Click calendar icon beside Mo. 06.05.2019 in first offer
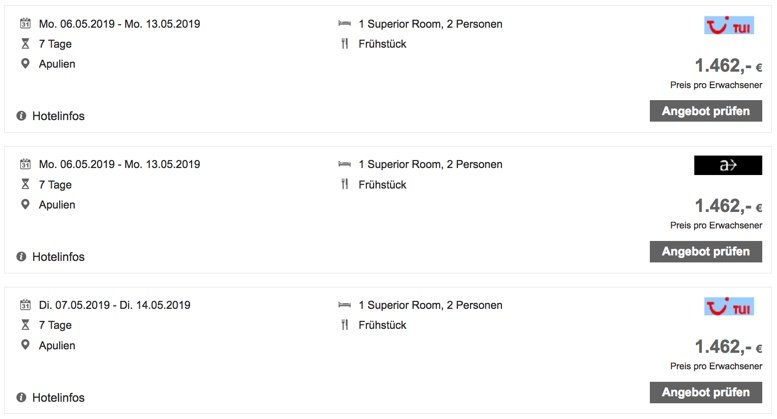777x419 pixels. point(25,24)
